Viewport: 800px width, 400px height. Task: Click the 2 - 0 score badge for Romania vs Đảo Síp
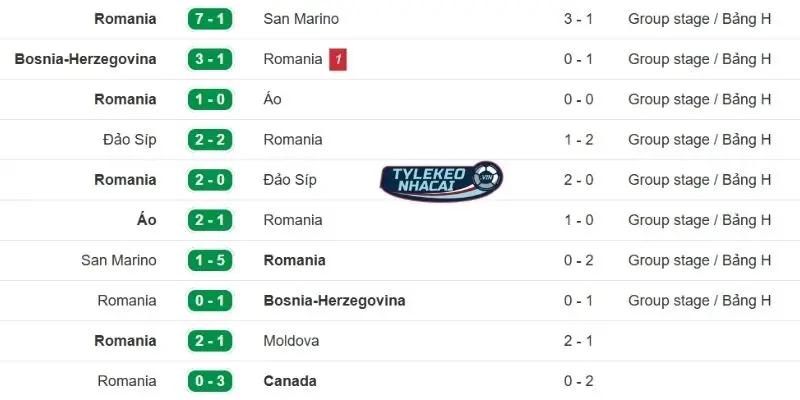[x=210, y=180]
